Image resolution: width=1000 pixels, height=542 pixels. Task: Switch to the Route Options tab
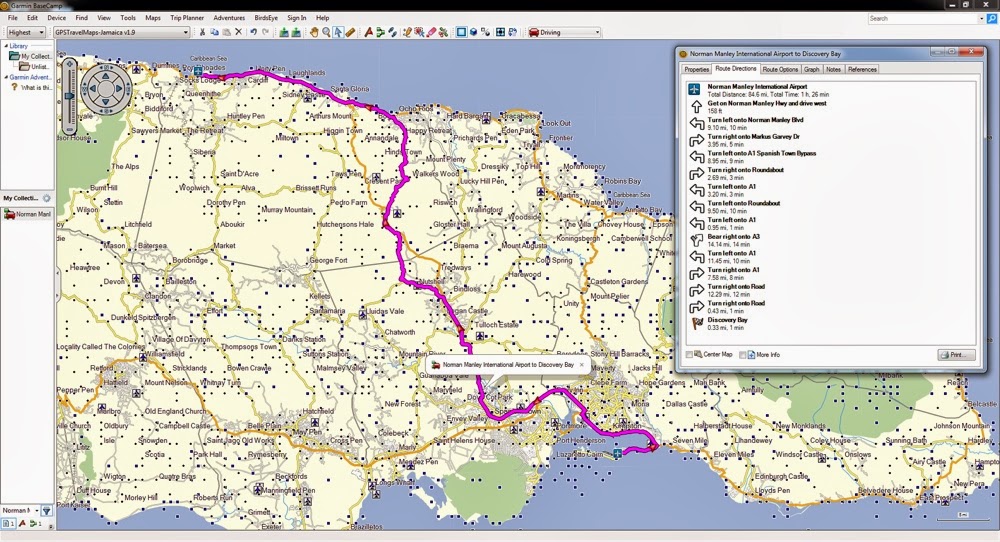point(780,70)
